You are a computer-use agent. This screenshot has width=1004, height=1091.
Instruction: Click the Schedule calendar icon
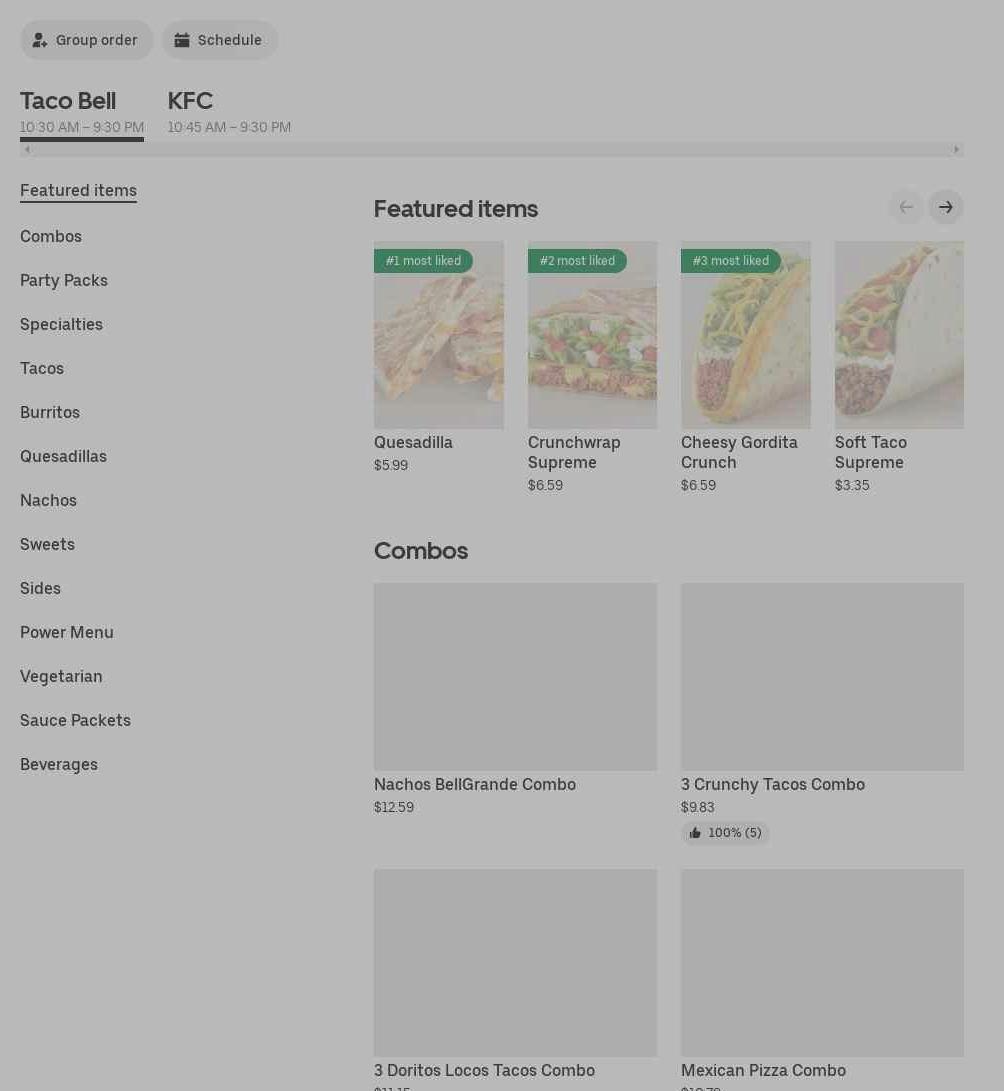point(182,40)
